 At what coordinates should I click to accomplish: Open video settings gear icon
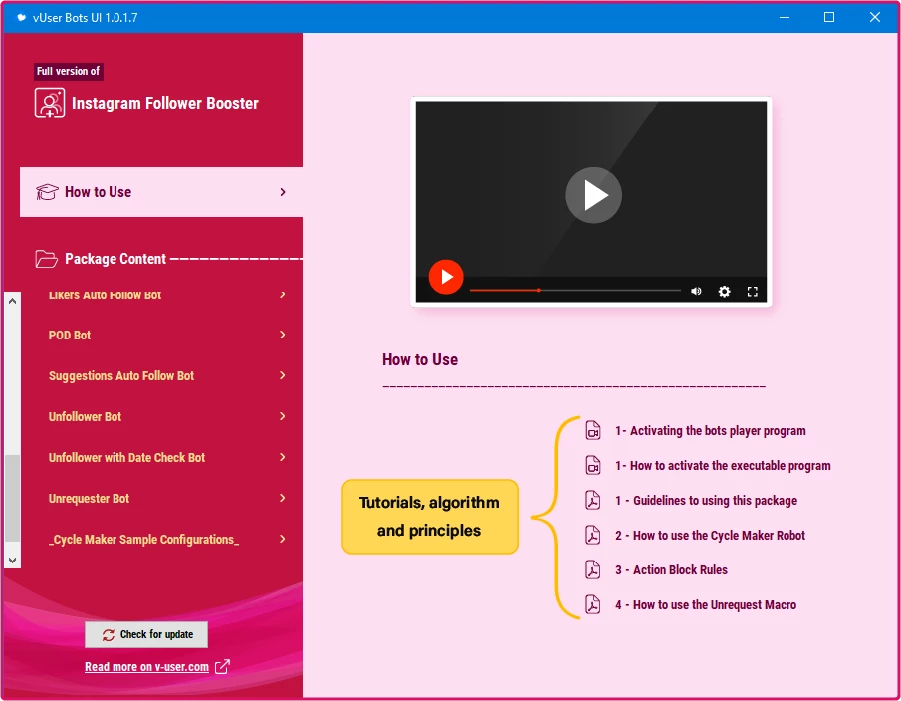[x=725, y=291]
